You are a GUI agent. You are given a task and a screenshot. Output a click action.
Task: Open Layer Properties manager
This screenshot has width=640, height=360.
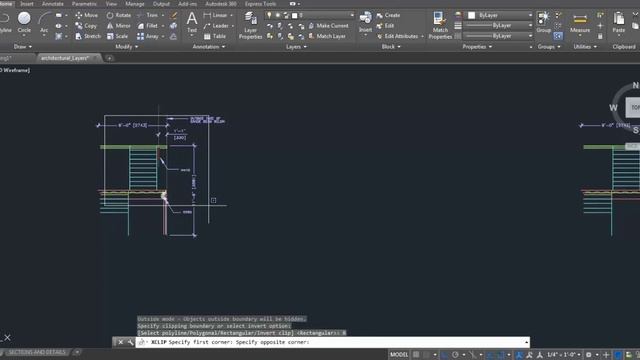[250, 25]
